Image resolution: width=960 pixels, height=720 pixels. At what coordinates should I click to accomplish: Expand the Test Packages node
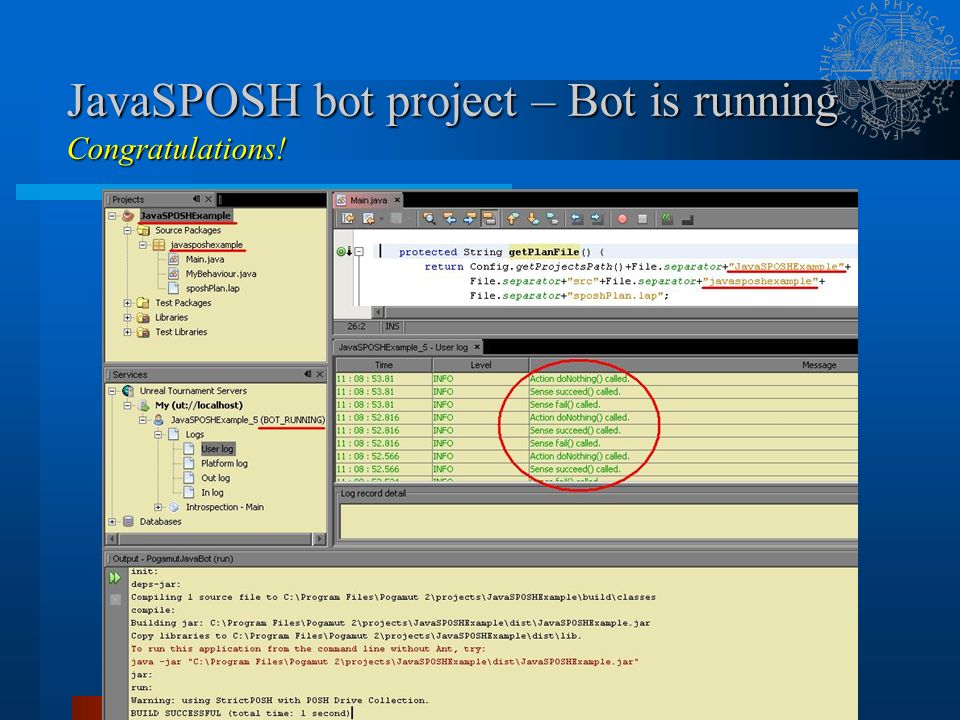pos(127,303)
